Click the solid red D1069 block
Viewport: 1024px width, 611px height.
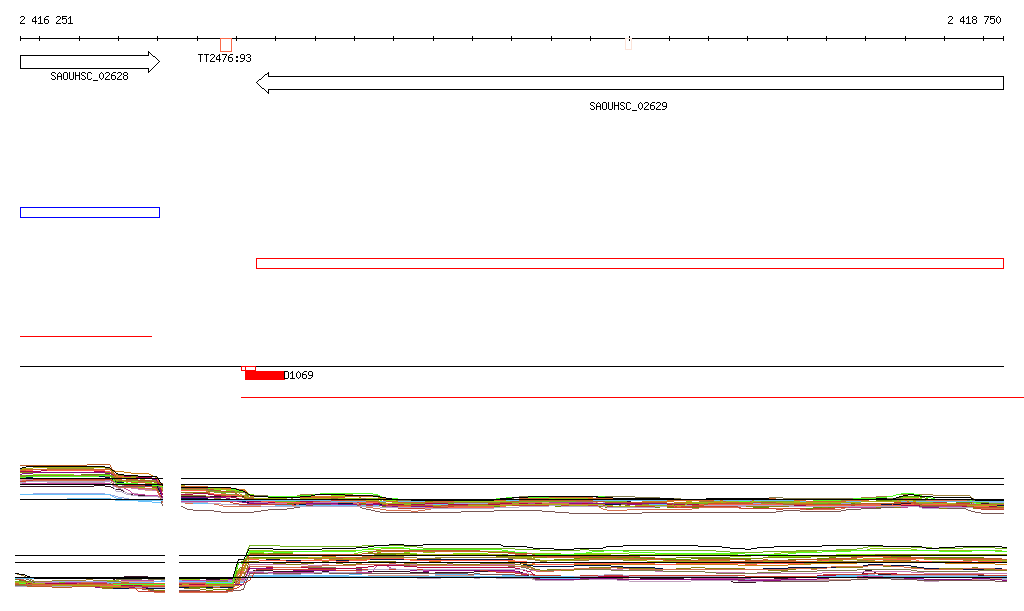[264, 376]
